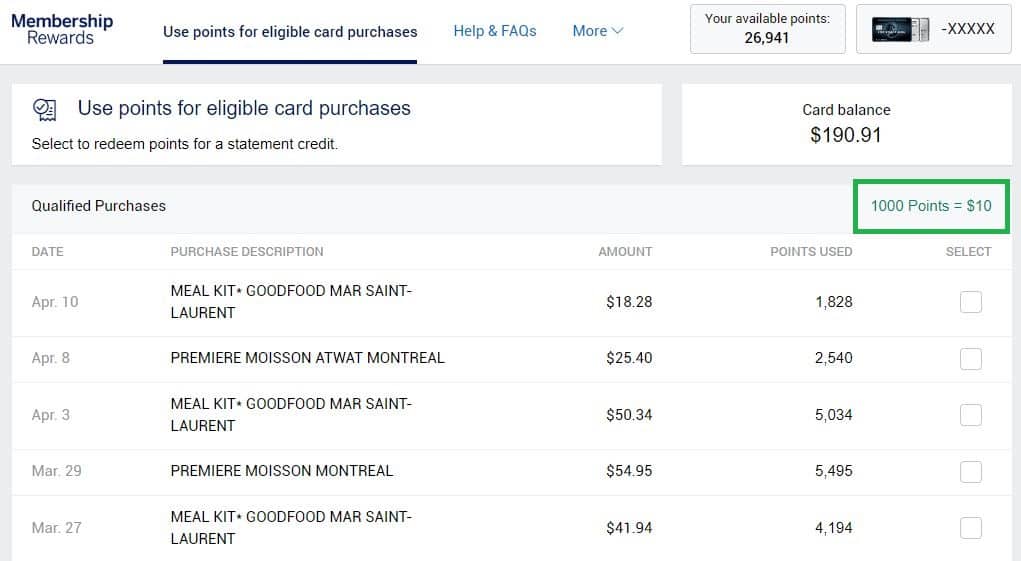
Task: Click the Membership Rewards logo
Action: click(62, 30)
